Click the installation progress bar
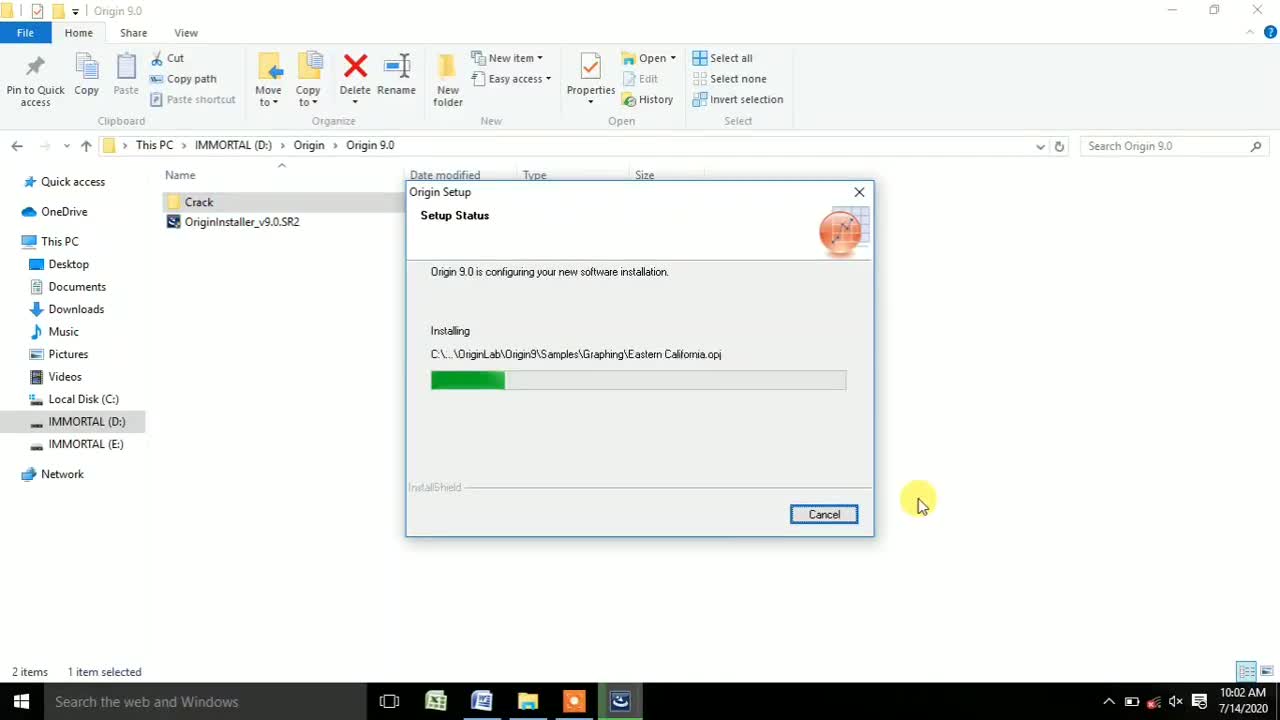Viewport: 1280px width, 720px height. pos(638,380)
